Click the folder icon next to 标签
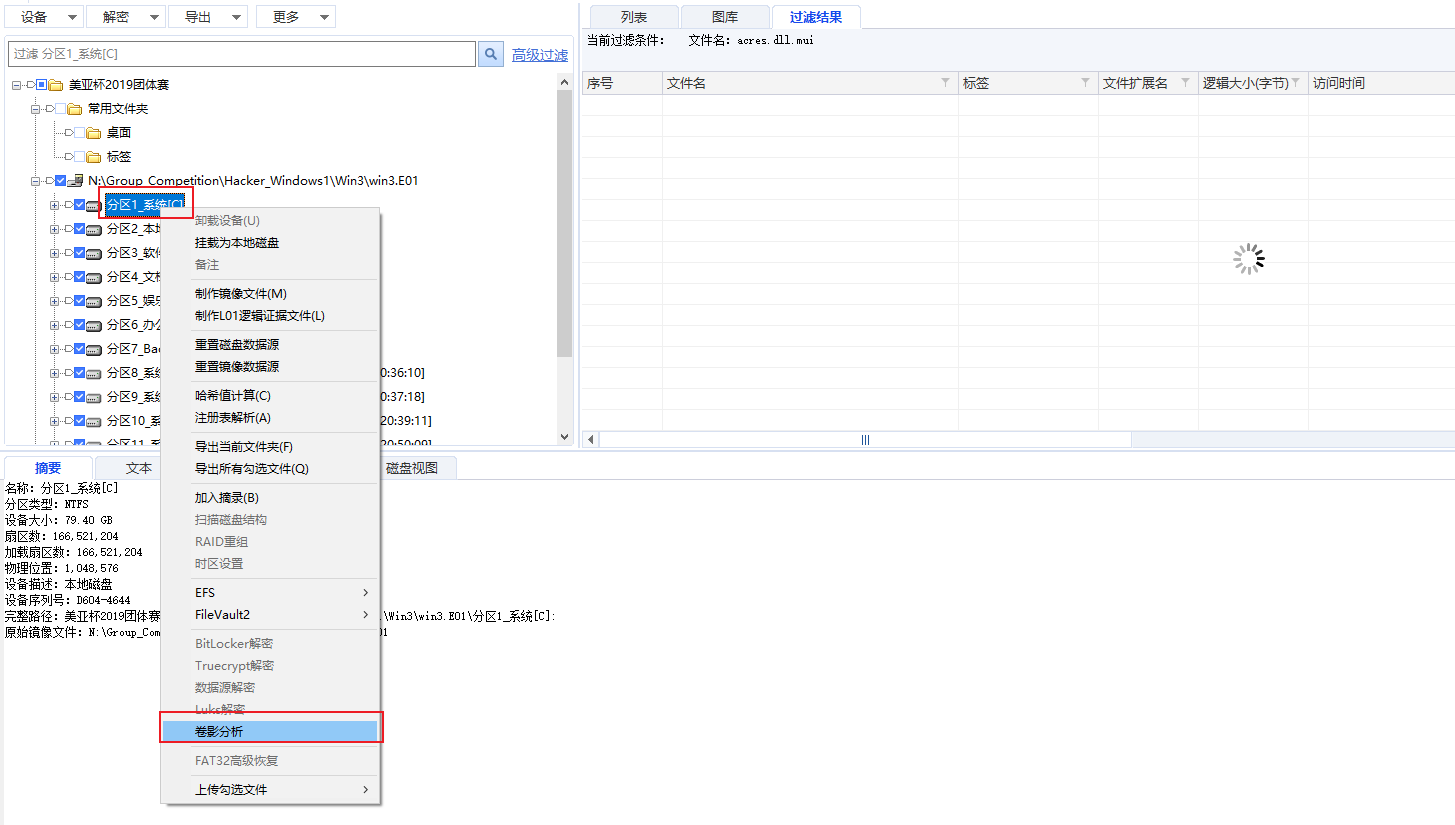This screenshot has height=825, width=1455. (x=94, y=157)
